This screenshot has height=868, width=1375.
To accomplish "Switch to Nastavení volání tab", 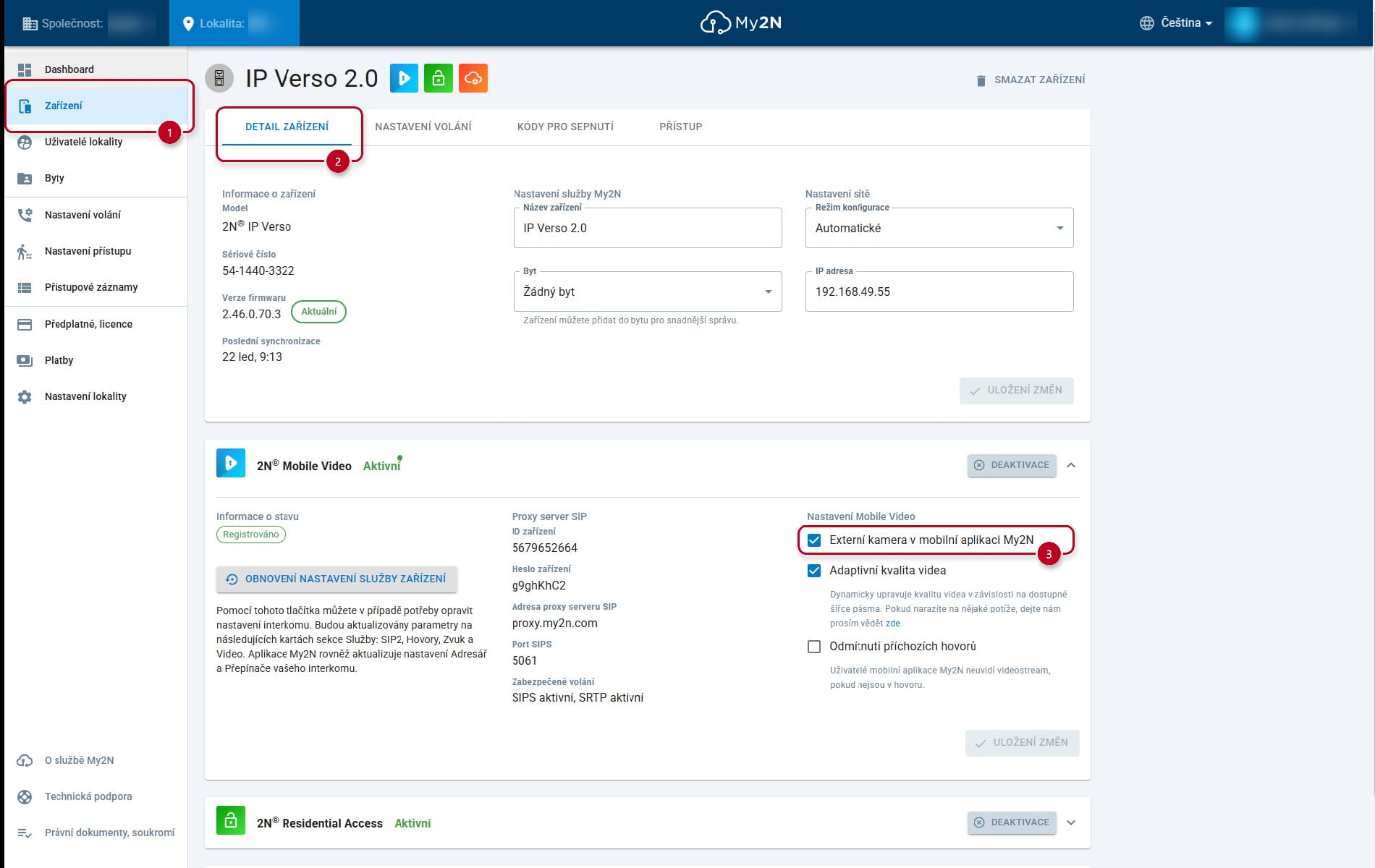I will (x=423, y=127).
